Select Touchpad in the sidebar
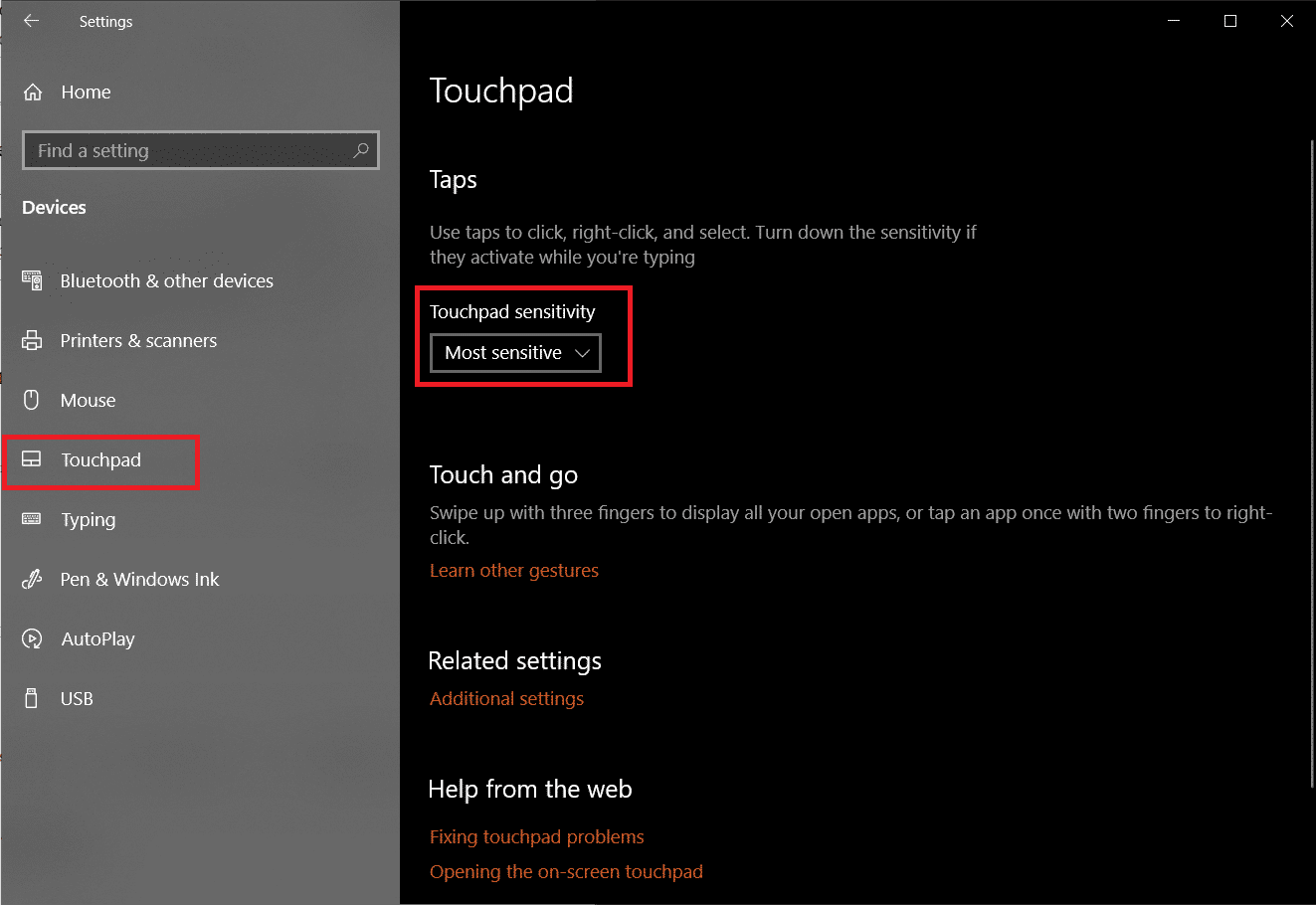 pyautogui.click(x=100, y=460)
